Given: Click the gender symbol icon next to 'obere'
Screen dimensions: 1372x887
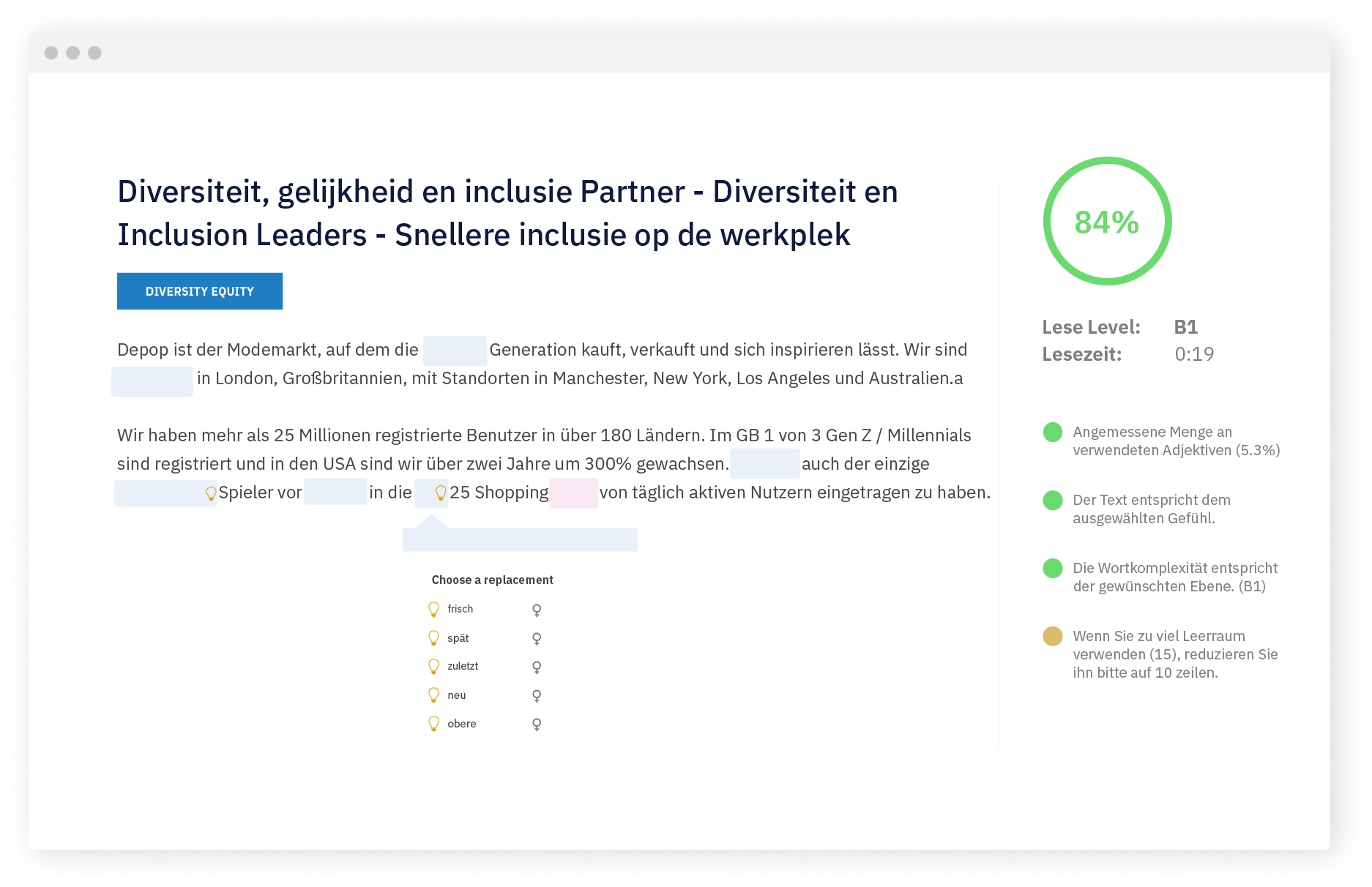Looking at the screenshot, I should point(537,725).
